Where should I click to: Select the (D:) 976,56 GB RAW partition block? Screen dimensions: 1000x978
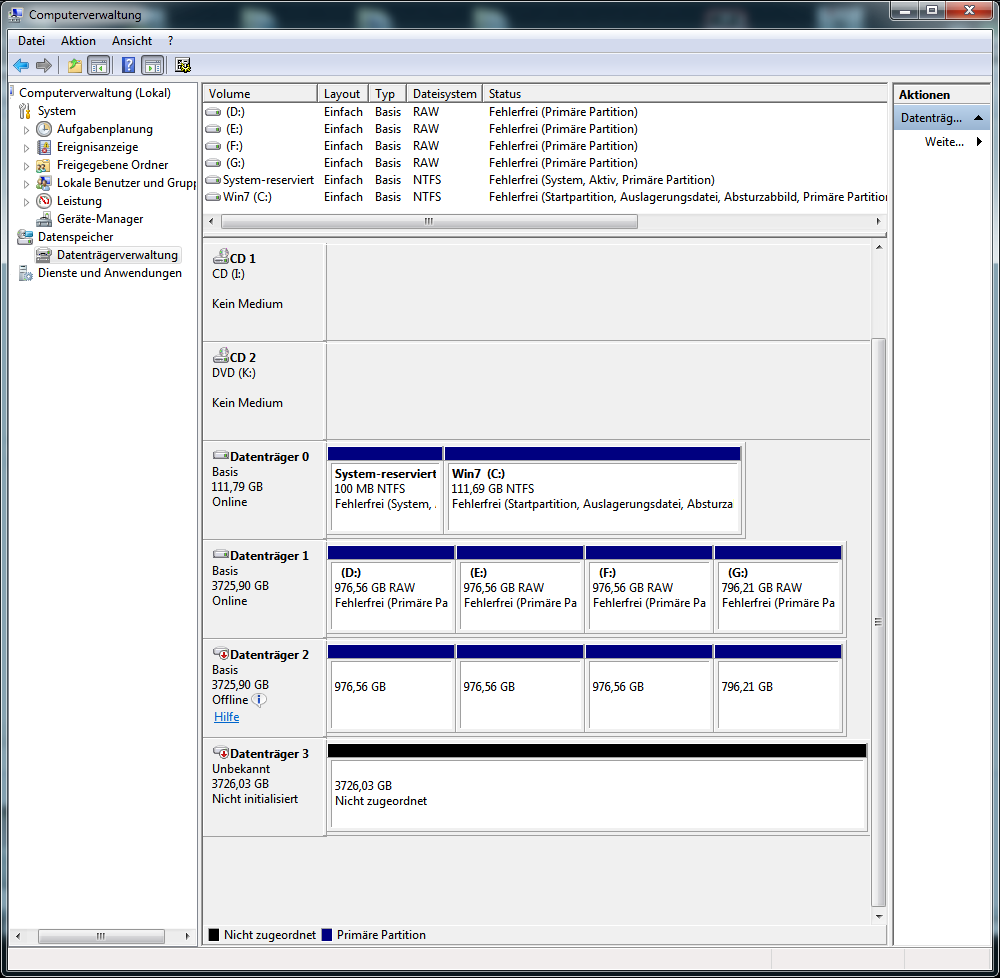coord(391,588)
